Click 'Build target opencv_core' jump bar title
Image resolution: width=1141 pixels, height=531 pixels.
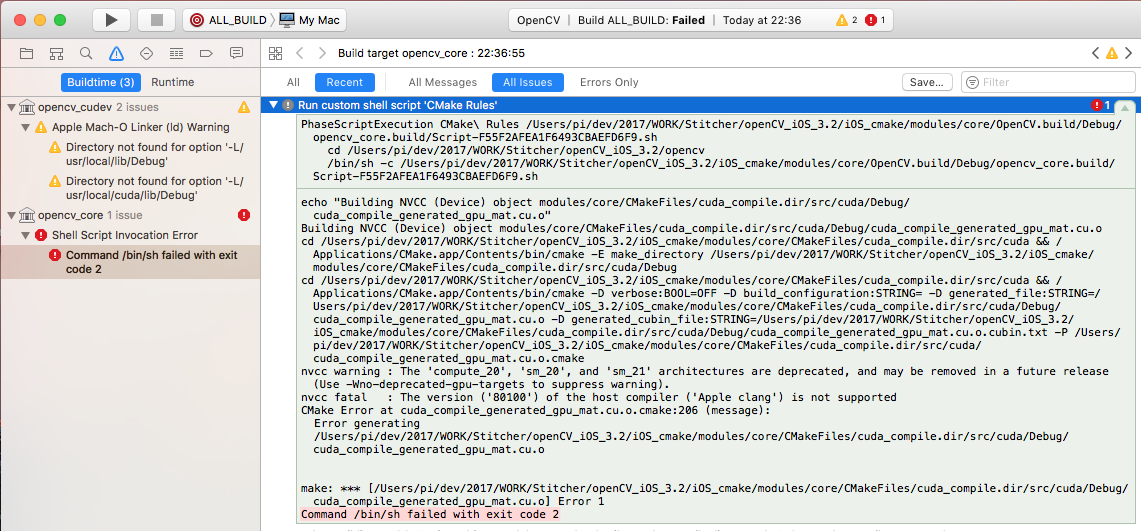pos(432,53)
